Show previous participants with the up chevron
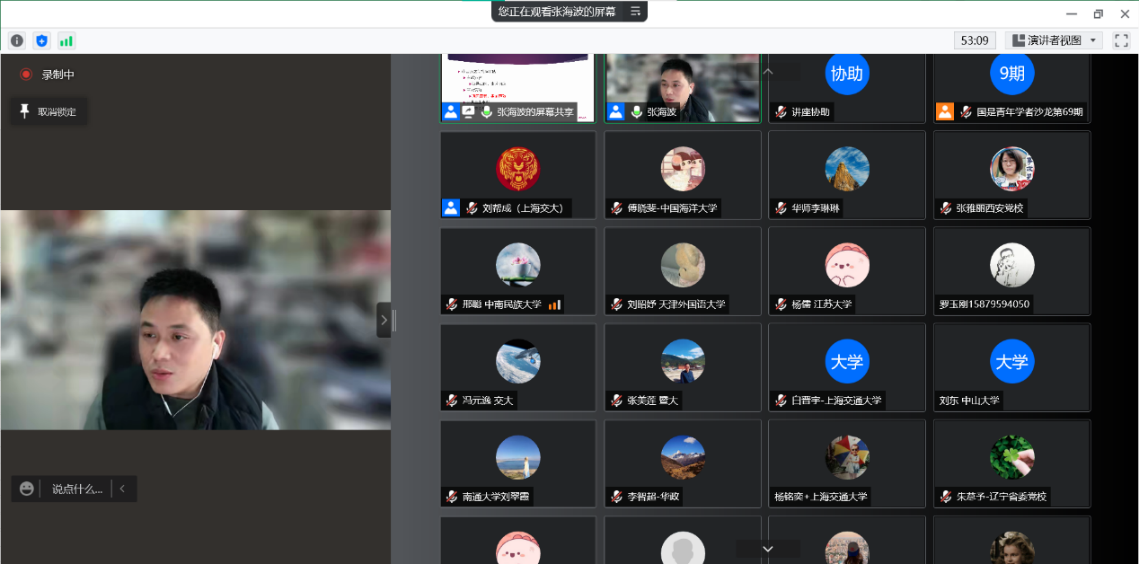This screenshot has height=564, width=1139. pyautogui.click(x=768, y=71)
